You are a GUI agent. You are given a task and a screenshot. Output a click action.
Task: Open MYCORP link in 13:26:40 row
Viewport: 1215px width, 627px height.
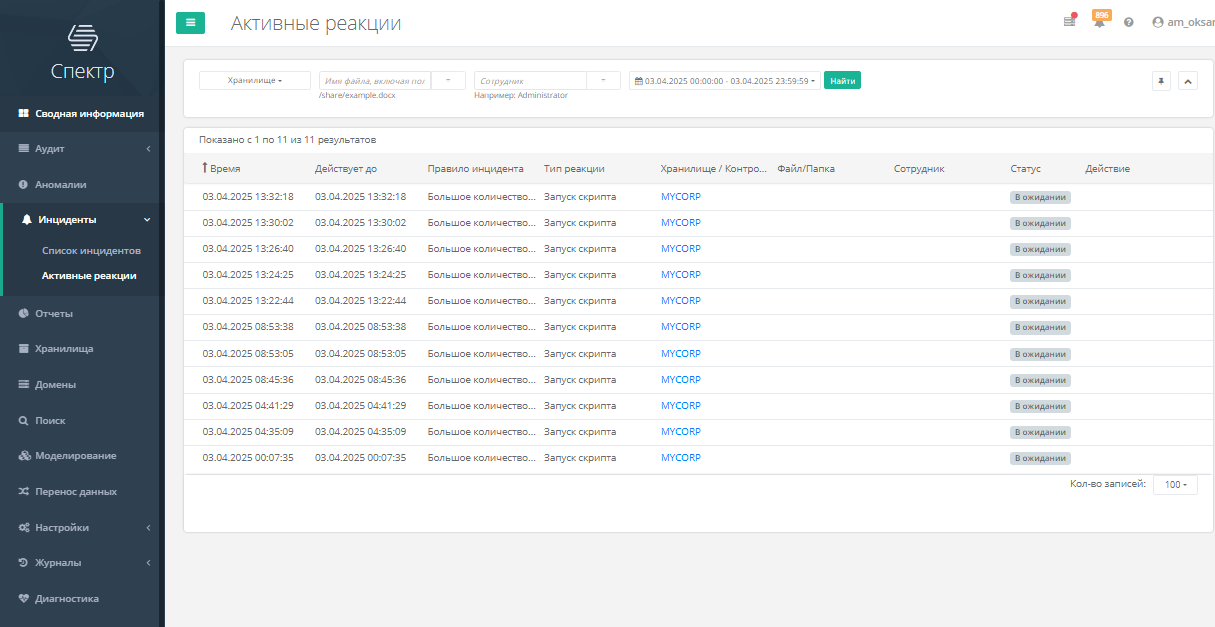[681, 249]
